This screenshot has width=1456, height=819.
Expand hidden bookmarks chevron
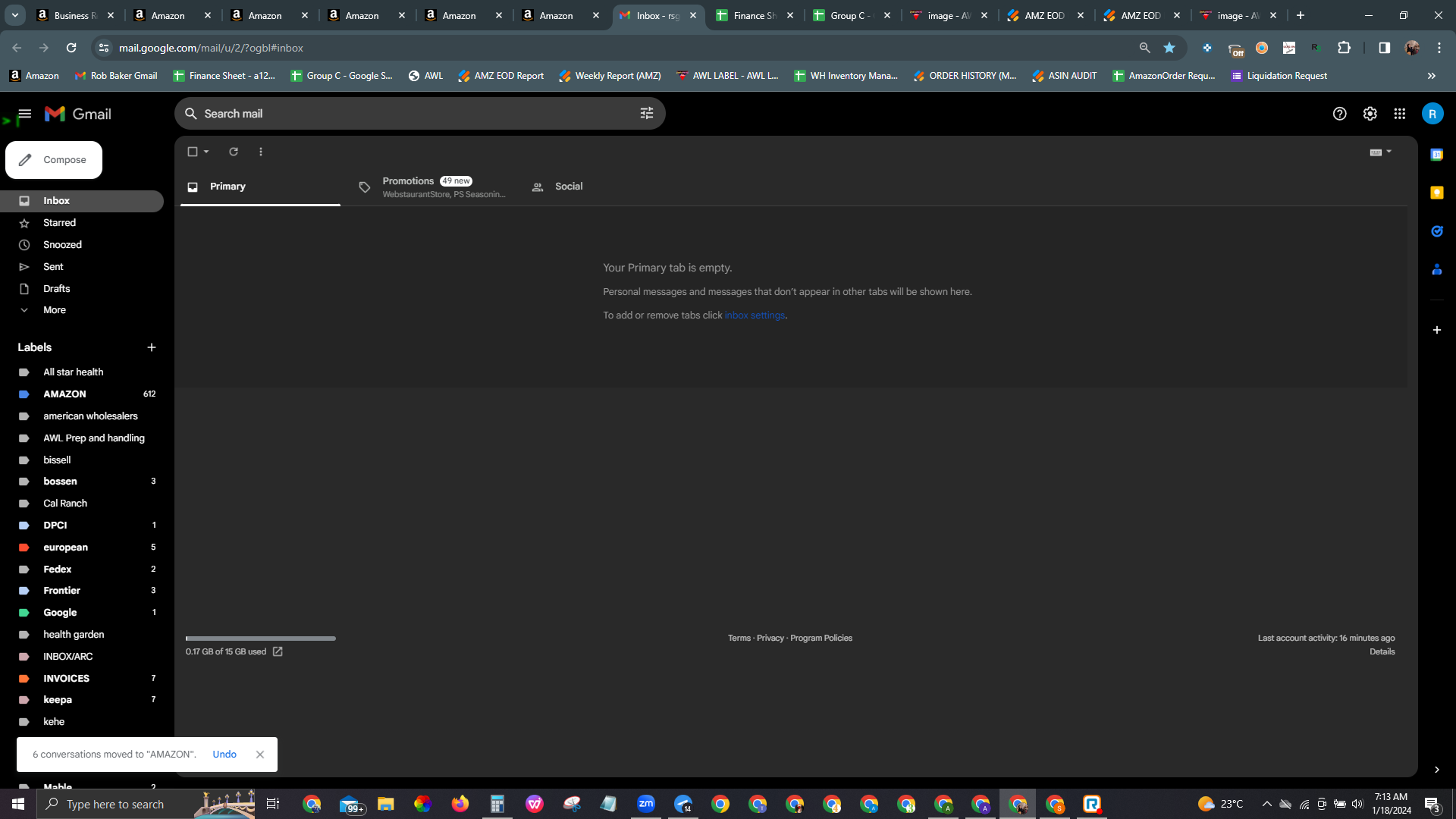point(1432,76)
